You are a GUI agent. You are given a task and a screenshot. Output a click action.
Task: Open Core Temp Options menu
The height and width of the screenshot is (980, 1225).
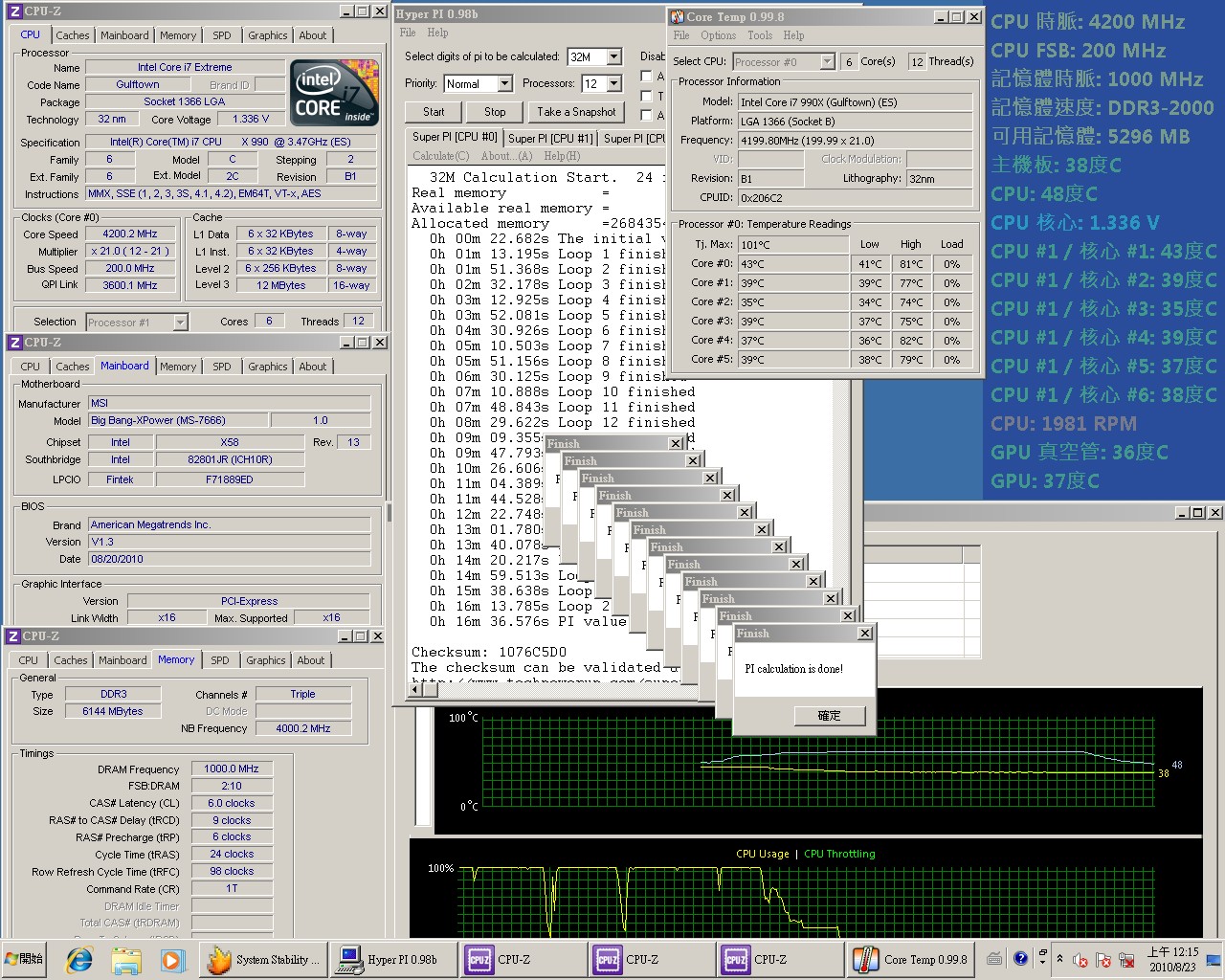coord(718,35)
